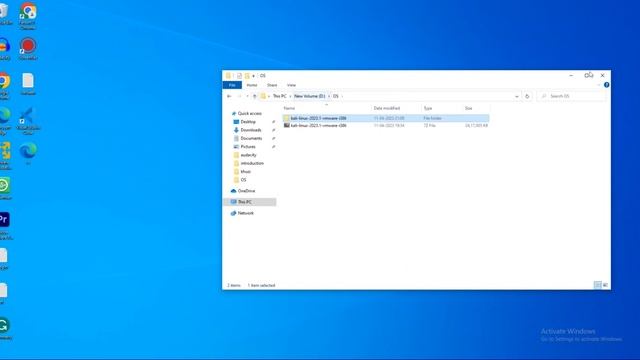Open Desktop in the navigation pane

pos(248,122)
